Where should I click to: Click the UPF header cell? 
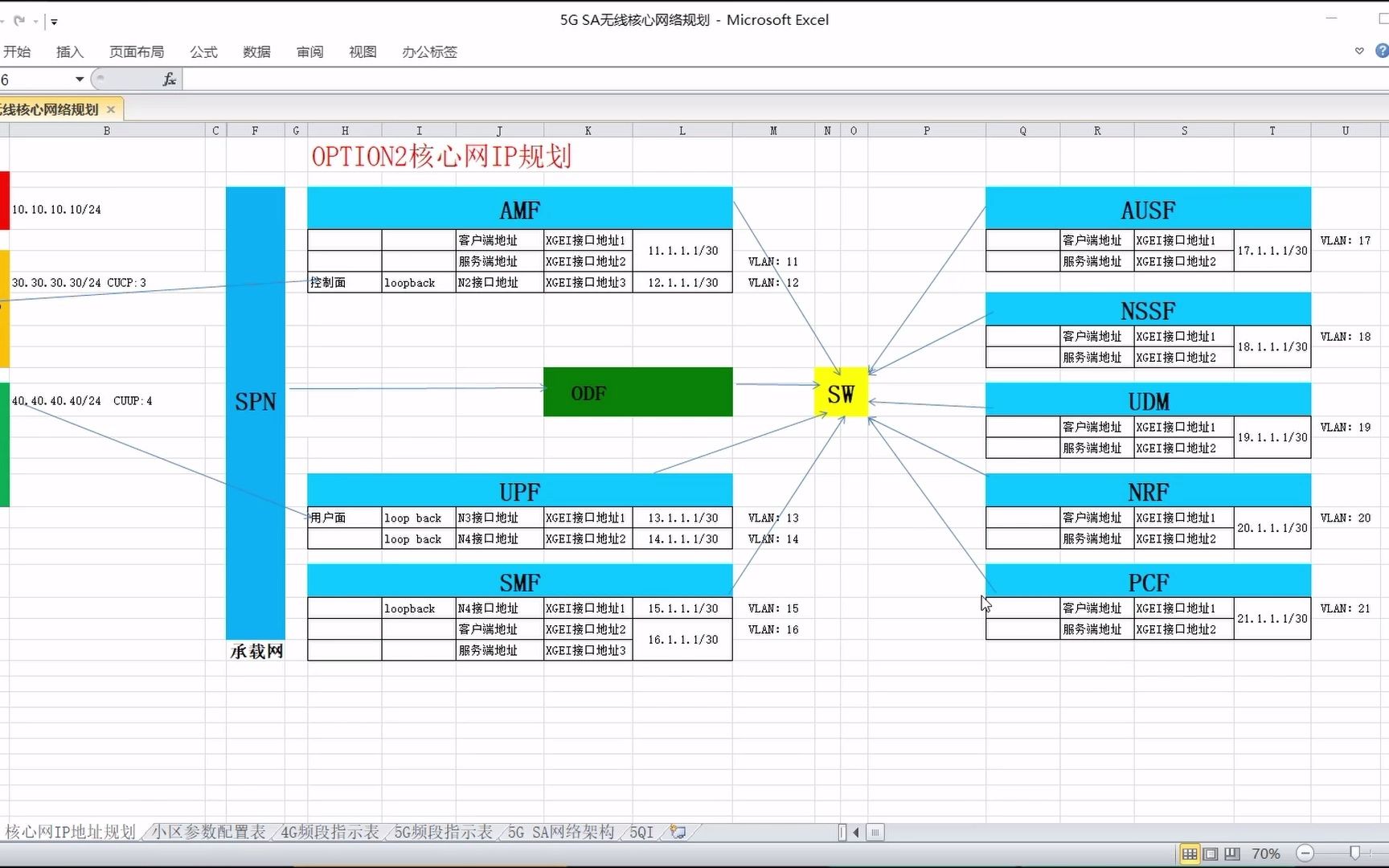click(x=519, y=491)
